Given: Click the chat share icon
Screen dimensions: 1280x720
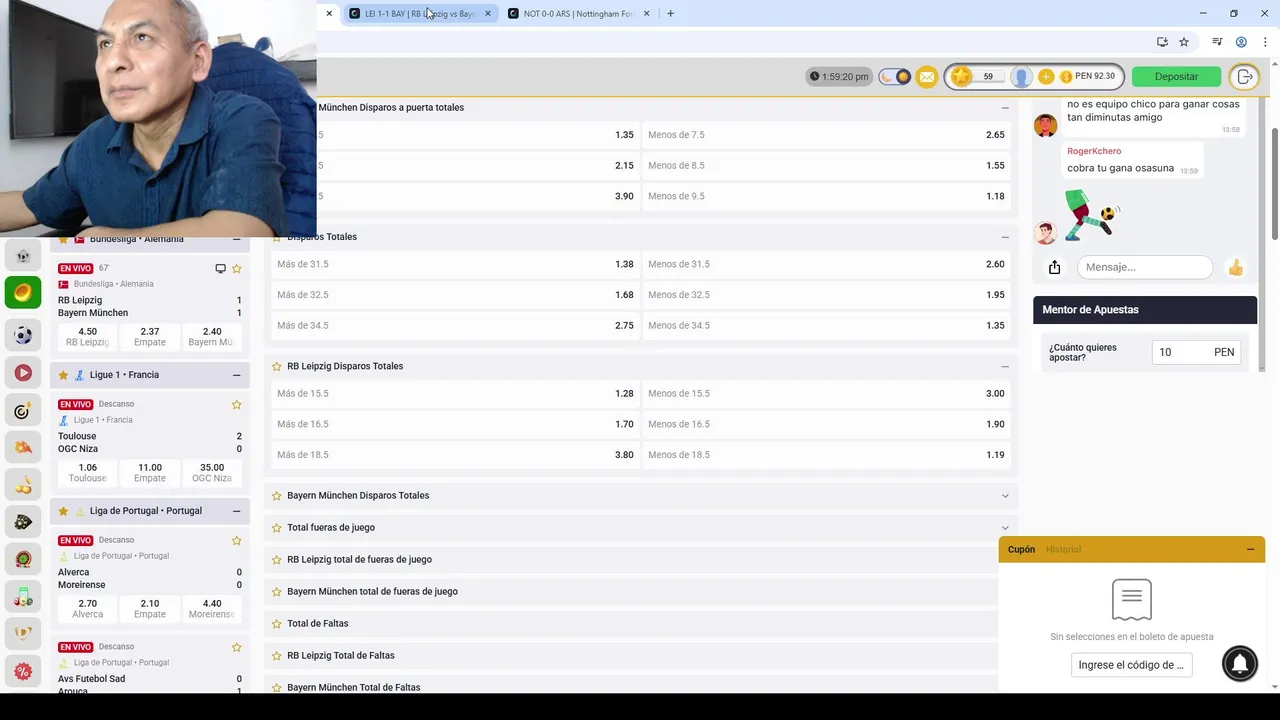Looking at the screenshot, I should [1054, 267].
